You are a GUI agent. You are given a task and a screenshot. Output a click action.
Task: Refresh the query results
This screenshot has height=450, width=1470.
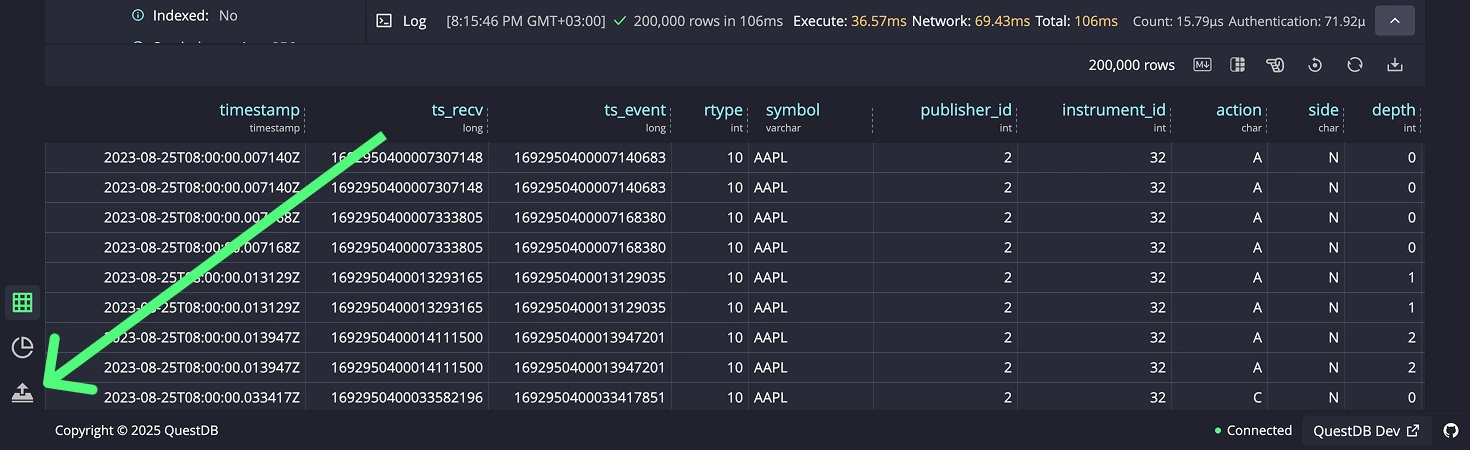(x=1355, y=65)
